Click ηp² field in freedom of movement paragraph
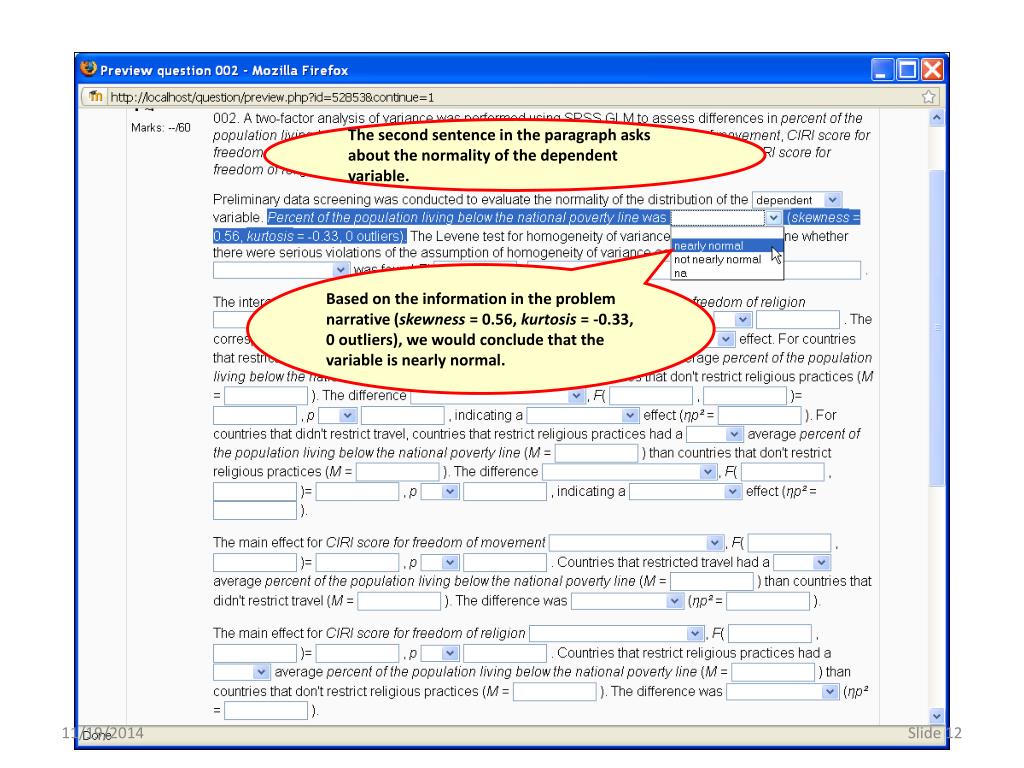The width and height of the screenshot is (1024, 768). pyautogui.click(x=768, y=601)
